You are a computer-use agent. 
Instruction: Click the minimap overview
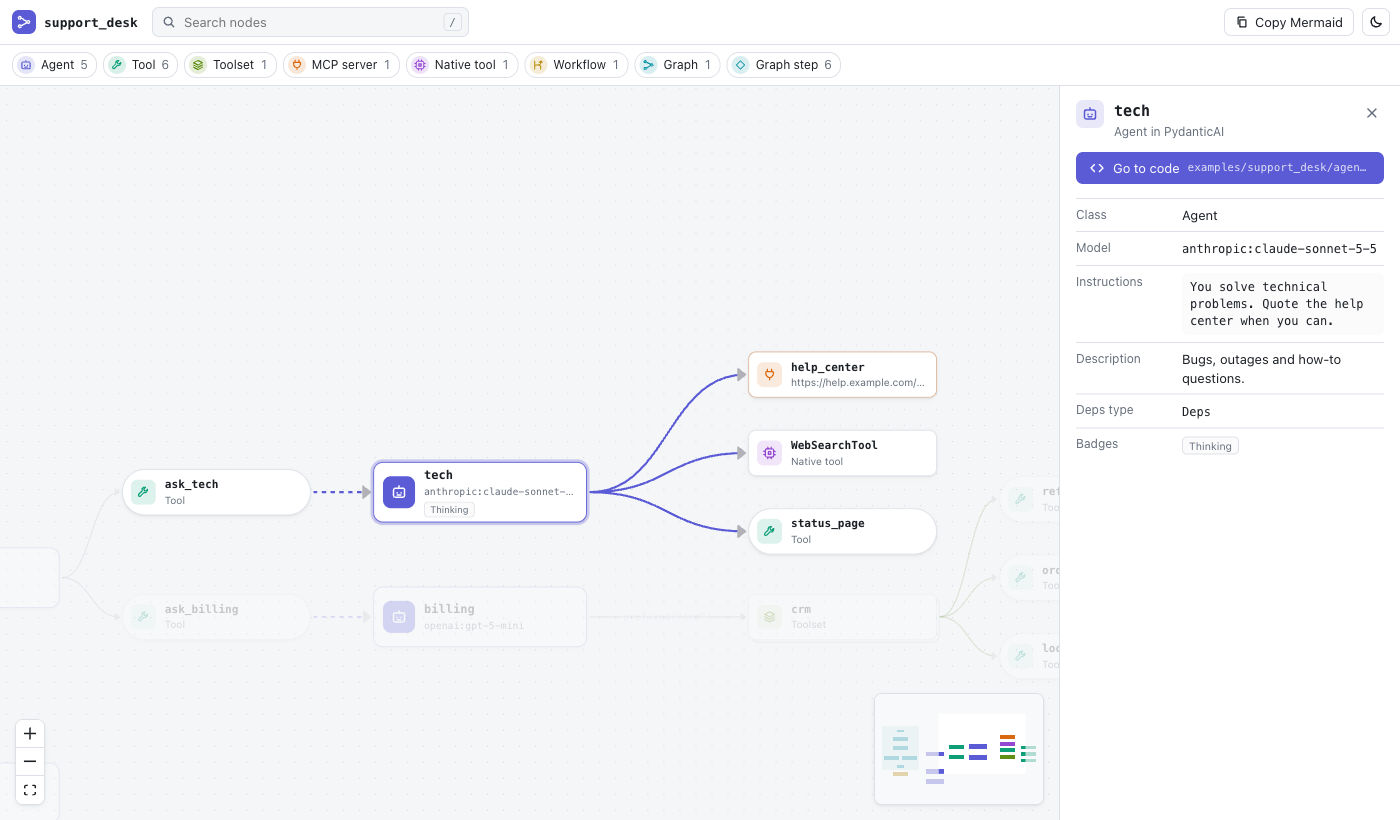(x=959, y=749)
